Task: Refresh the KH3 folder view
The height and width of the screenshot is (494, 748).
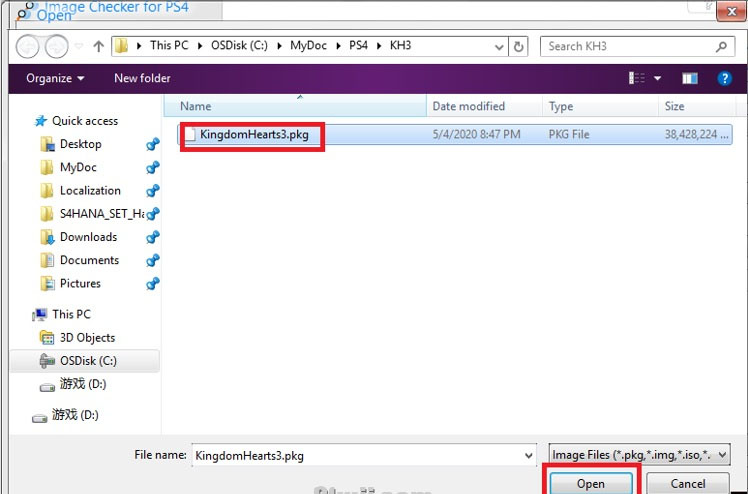Action: point(518,46)
